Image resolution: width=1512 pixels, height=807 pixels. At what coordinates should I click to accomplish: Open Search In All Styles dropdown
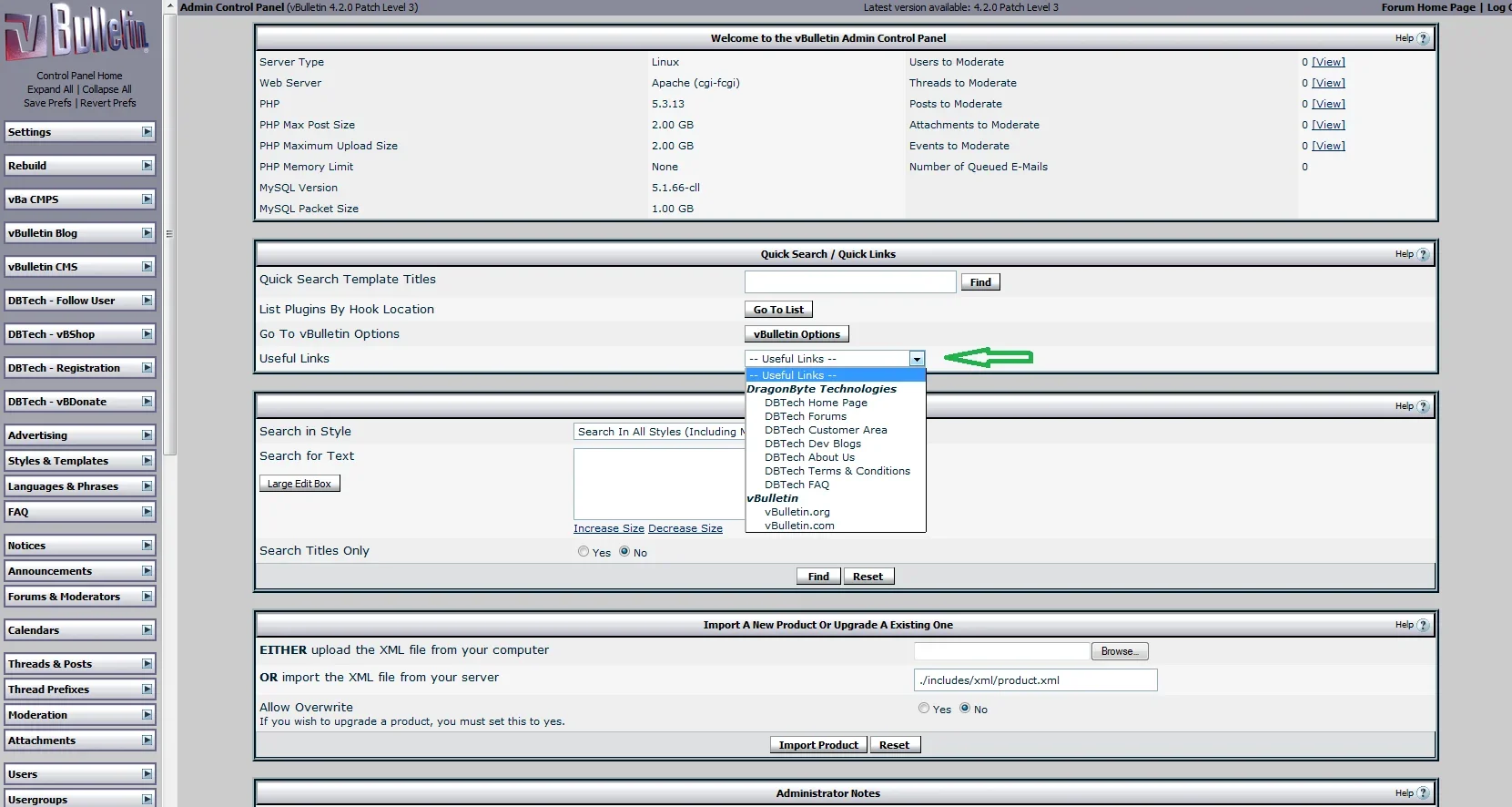click(660, 432)
